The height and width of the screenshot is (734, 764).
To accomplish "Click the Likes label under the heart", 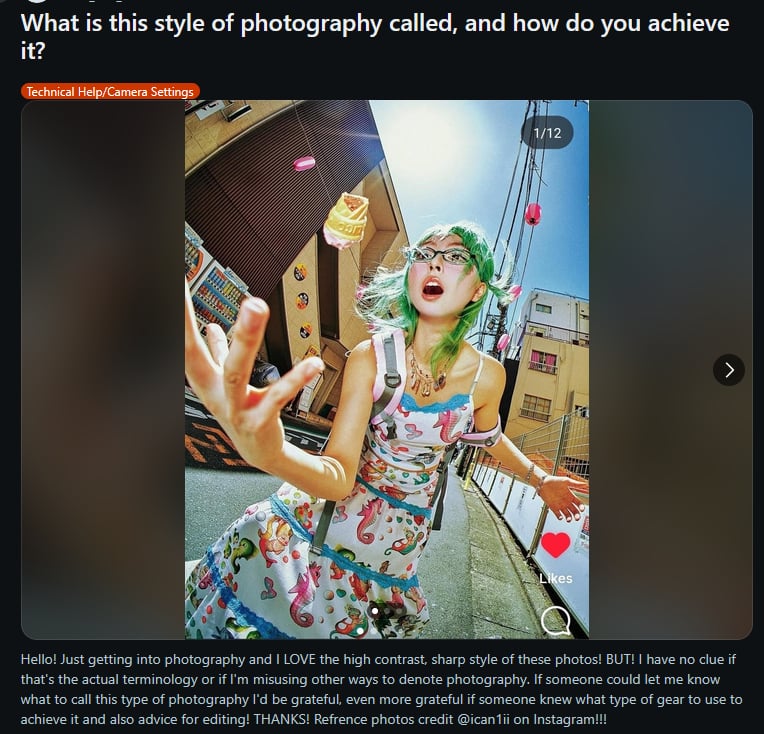I will (x=555, y=579).
